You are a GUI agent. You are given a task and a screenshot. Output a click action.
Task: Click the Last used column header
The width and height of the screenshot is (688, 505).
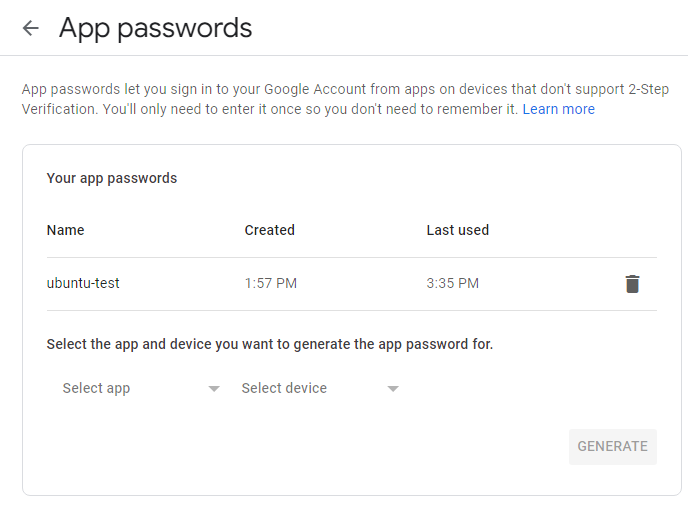click(457, 230)
